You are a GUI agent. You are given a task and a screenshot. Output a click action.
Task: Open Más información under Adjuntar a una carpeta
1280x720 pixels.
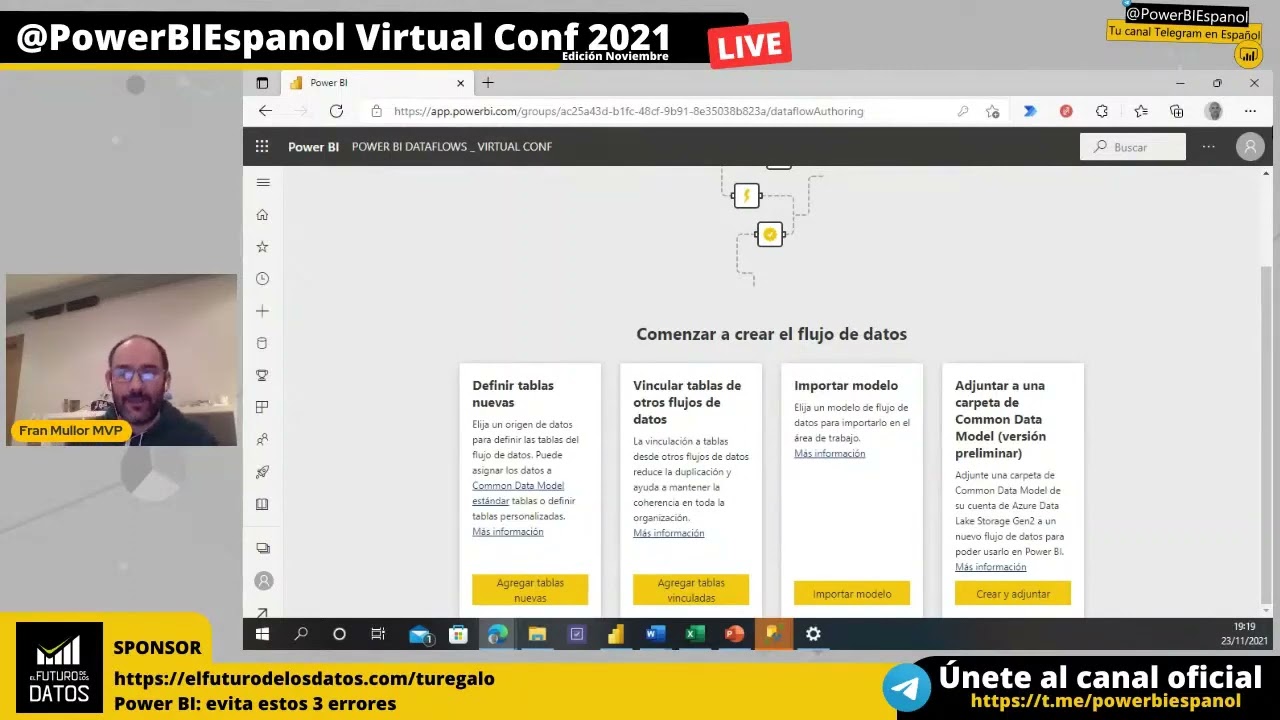991,567
